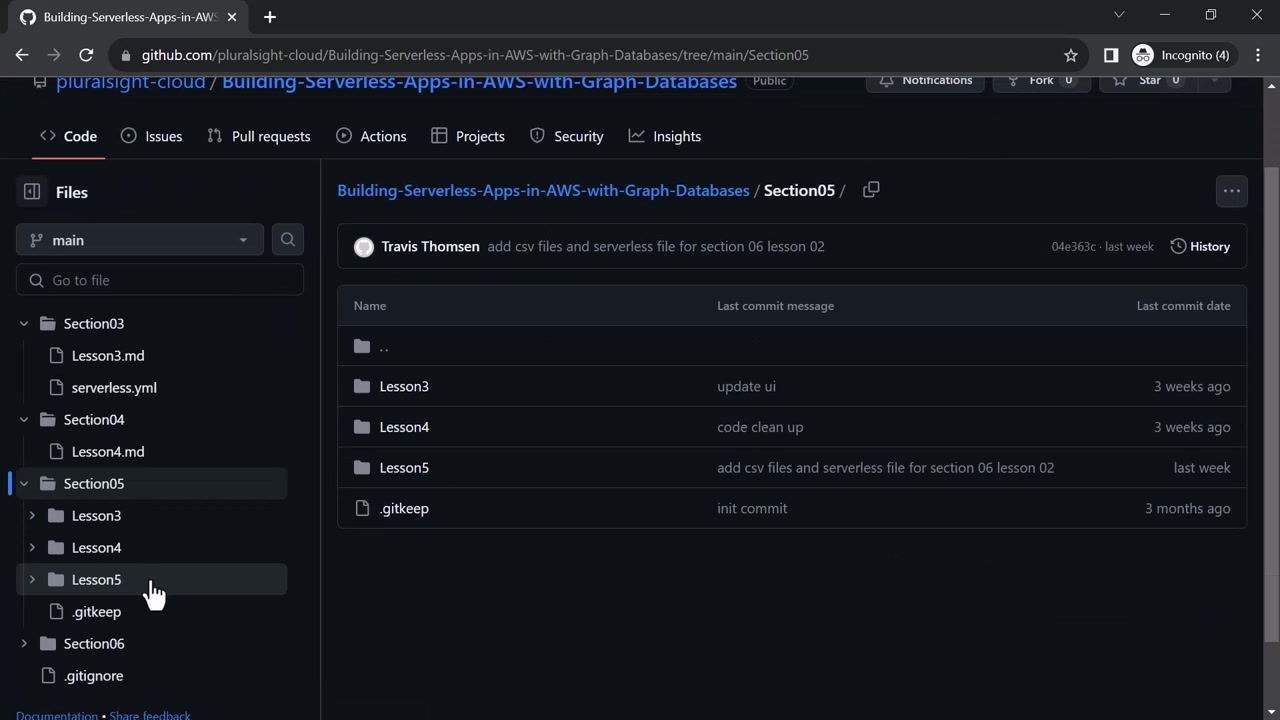Viewport: 1280px width, 720px height.
Task: Collapse the Section04 folder chevron
Action: [24, 420]
